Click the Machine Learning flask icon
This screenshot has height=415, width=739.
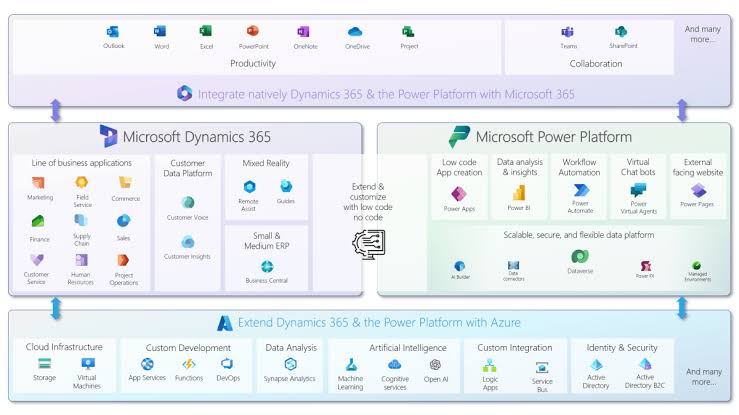pos(351,364)
